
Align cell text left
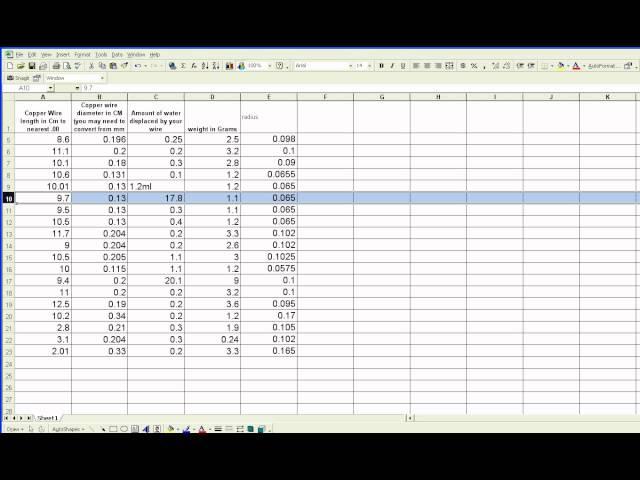tap(416, 66)
